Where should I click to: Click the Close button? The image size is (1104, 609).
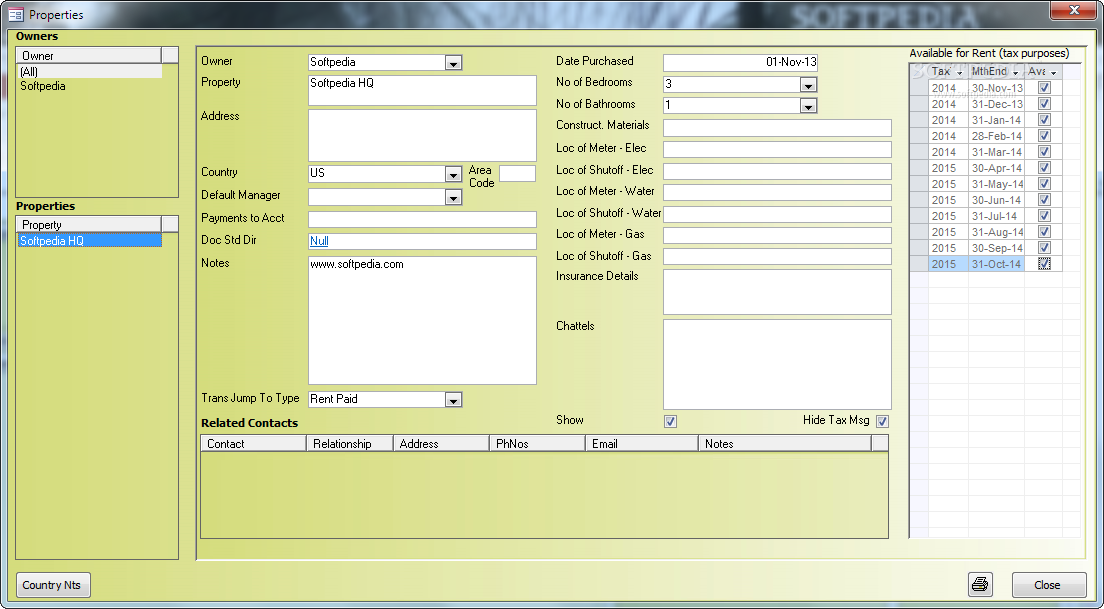pos(1048,585)
